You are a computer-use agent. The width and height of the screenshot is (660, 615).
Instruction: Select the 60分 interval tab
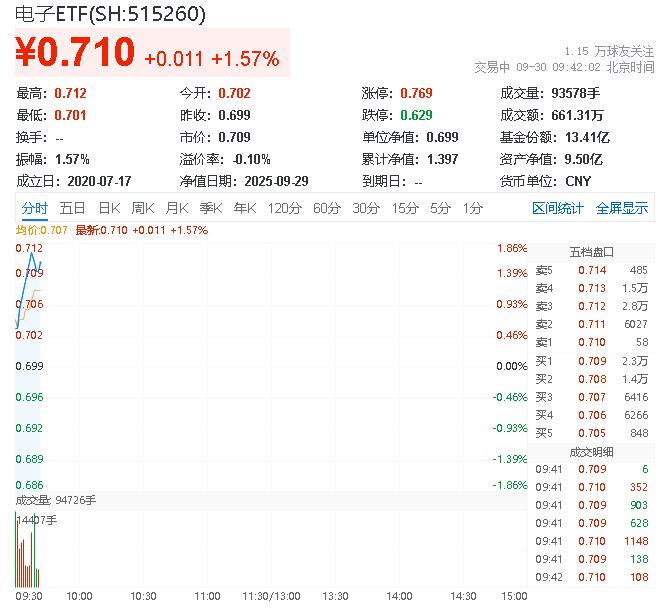(x=327, y=208)
